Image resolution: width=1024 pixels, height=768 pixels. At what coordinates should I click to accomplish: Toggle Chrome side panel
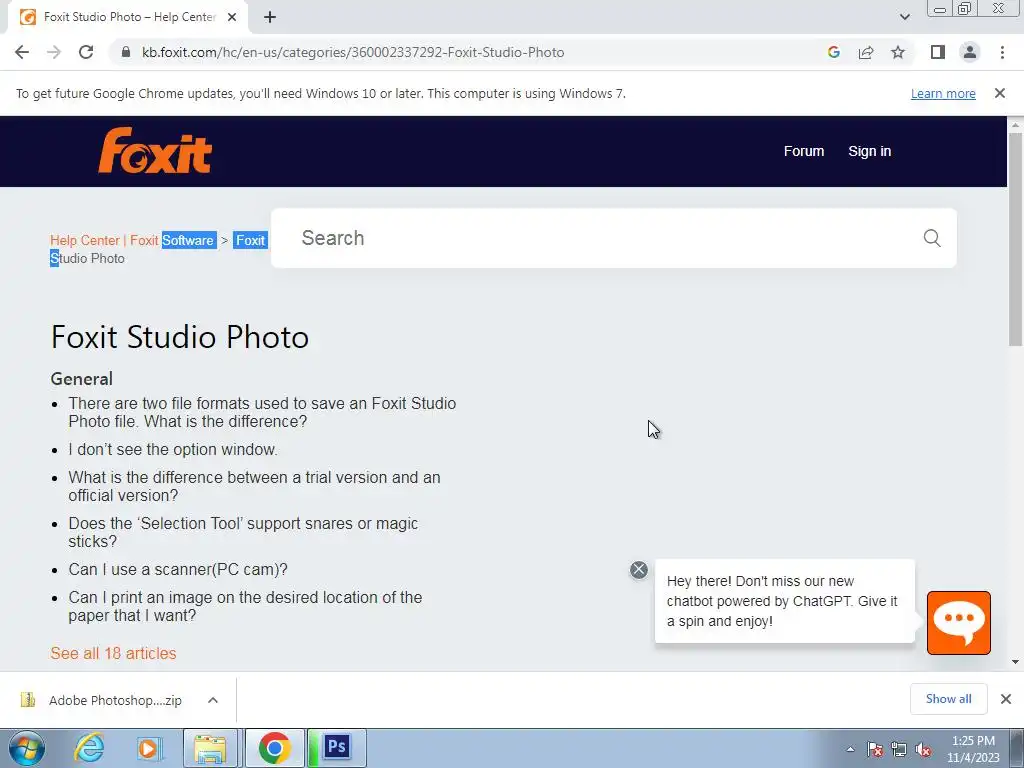[938, 52]
